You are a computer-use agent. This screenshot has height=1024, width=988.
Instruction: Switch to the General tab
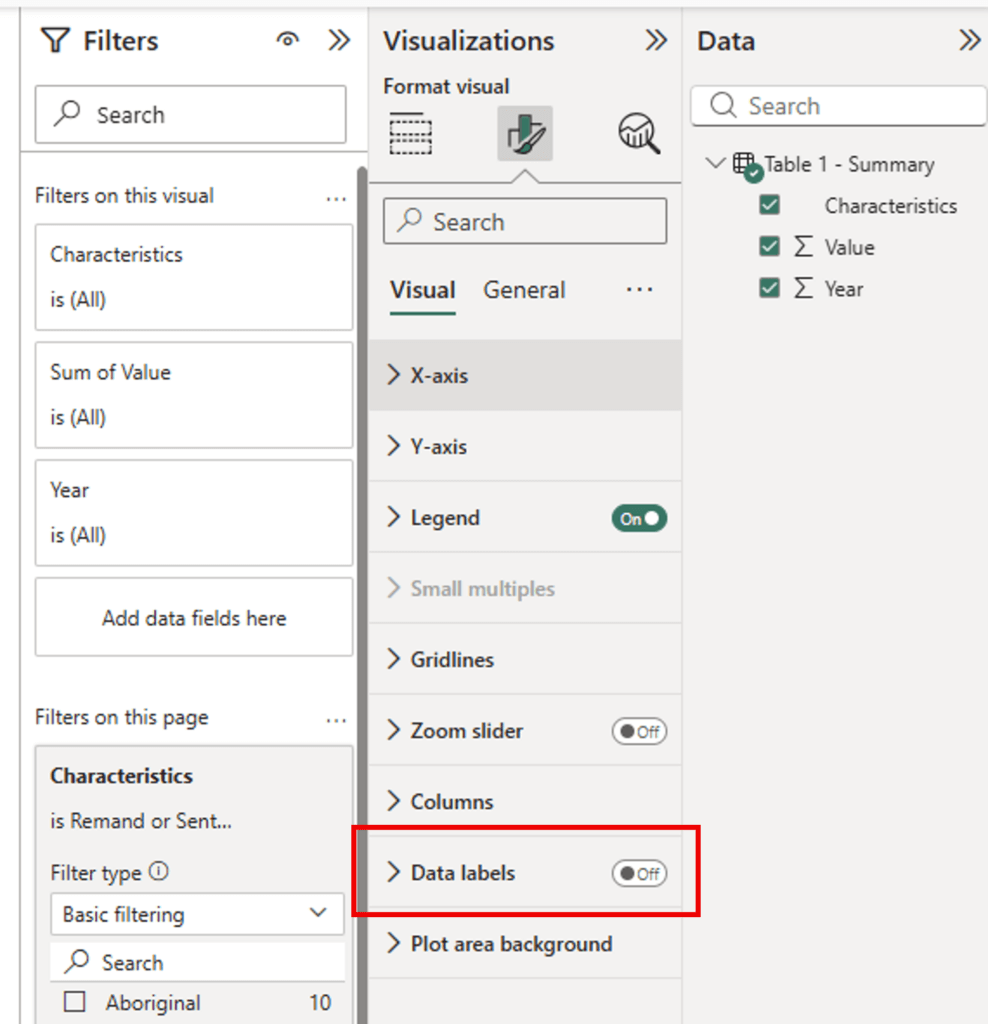click(x=524, y=290)
